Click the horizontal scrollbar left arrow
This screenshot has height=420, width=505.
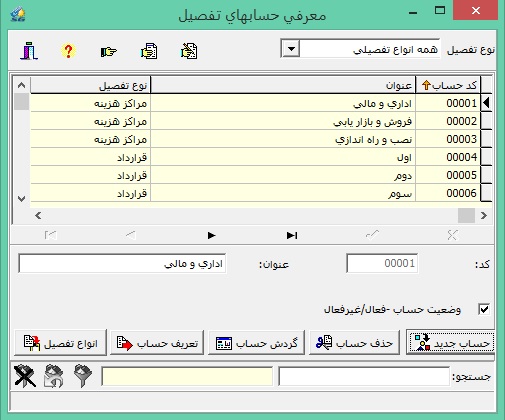[x=38, y=216]
